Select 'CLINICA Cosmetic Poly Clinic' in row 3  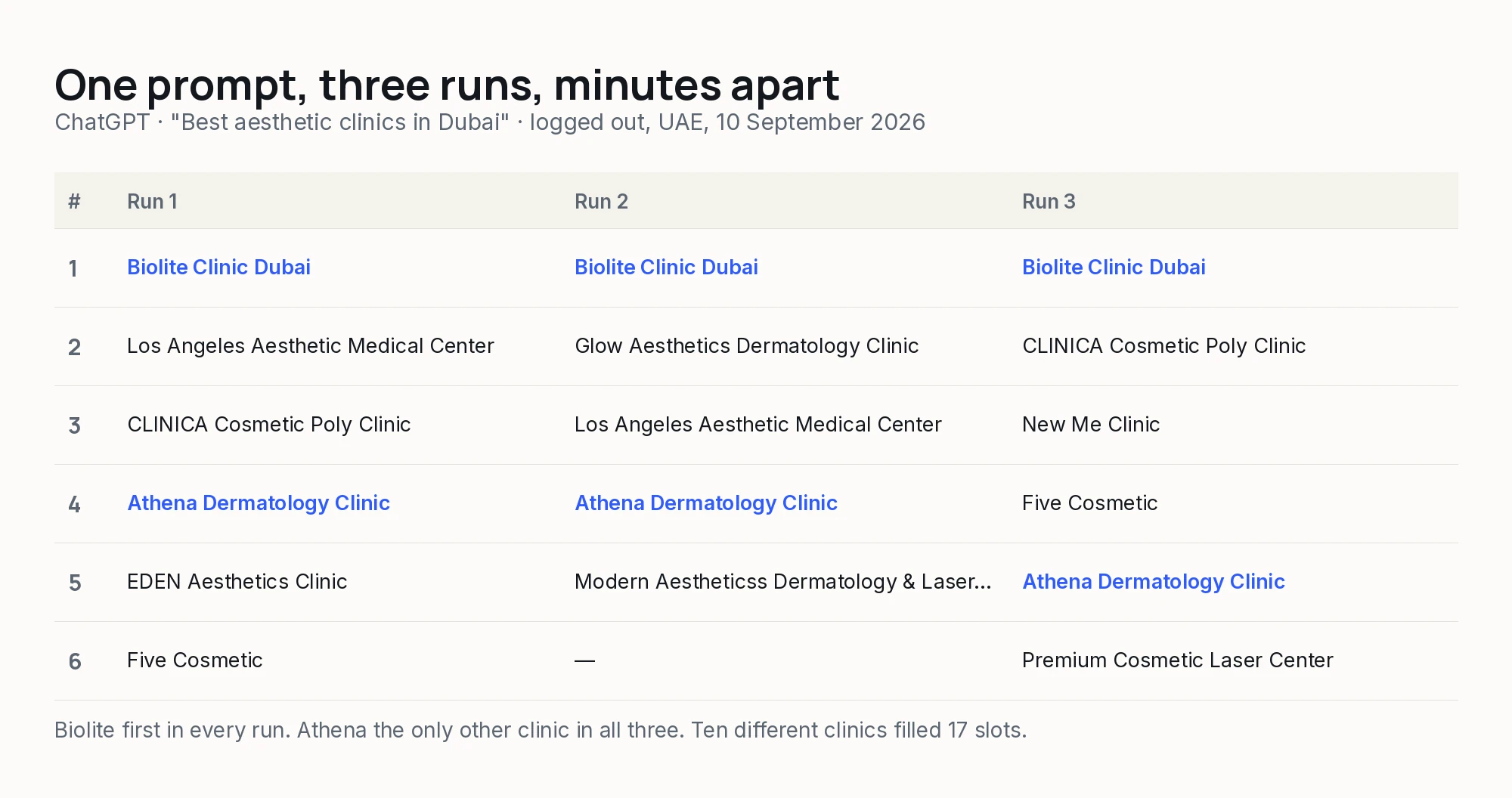268,424
